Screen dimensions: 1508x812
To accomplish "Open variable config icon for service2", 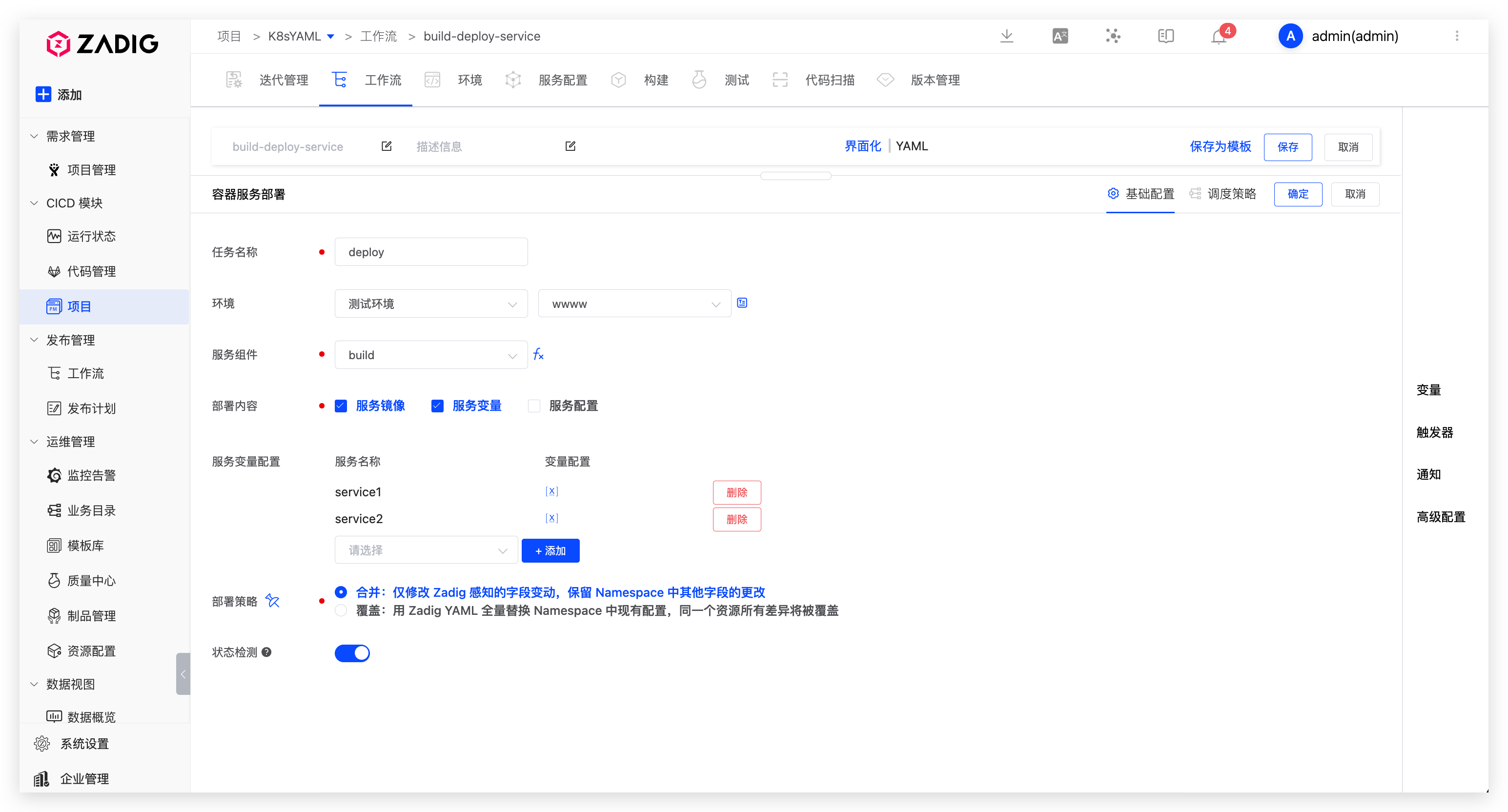I will click(551, 518).
